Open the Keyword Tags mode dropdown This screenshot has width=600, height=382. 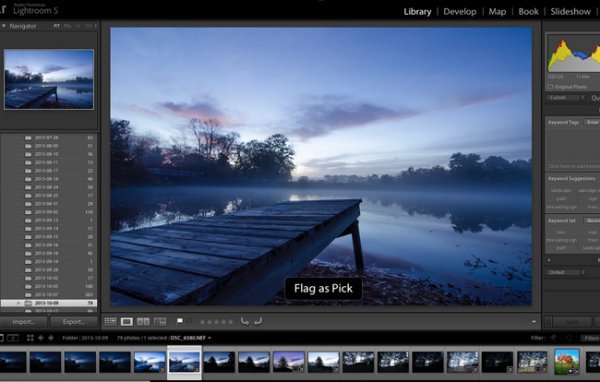pos(592,122)
